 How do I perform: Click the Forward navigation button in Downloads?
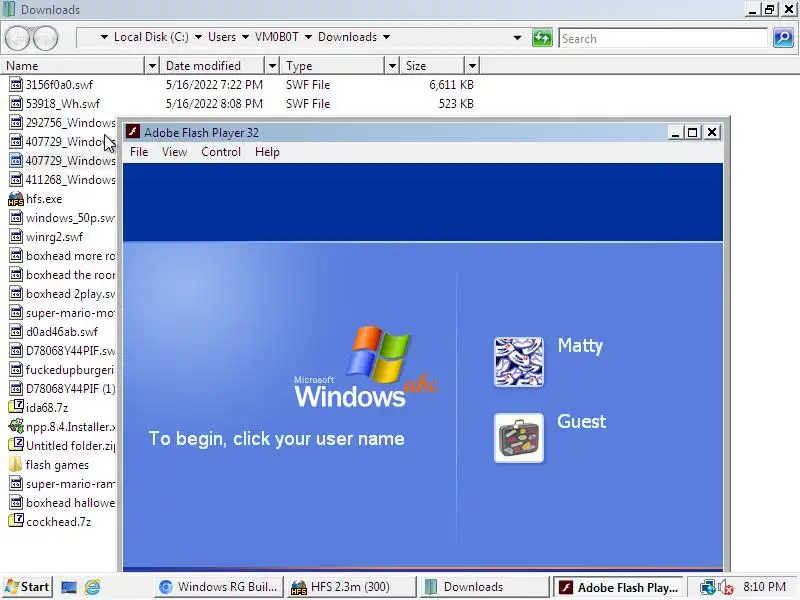click(x=45, y=38)
